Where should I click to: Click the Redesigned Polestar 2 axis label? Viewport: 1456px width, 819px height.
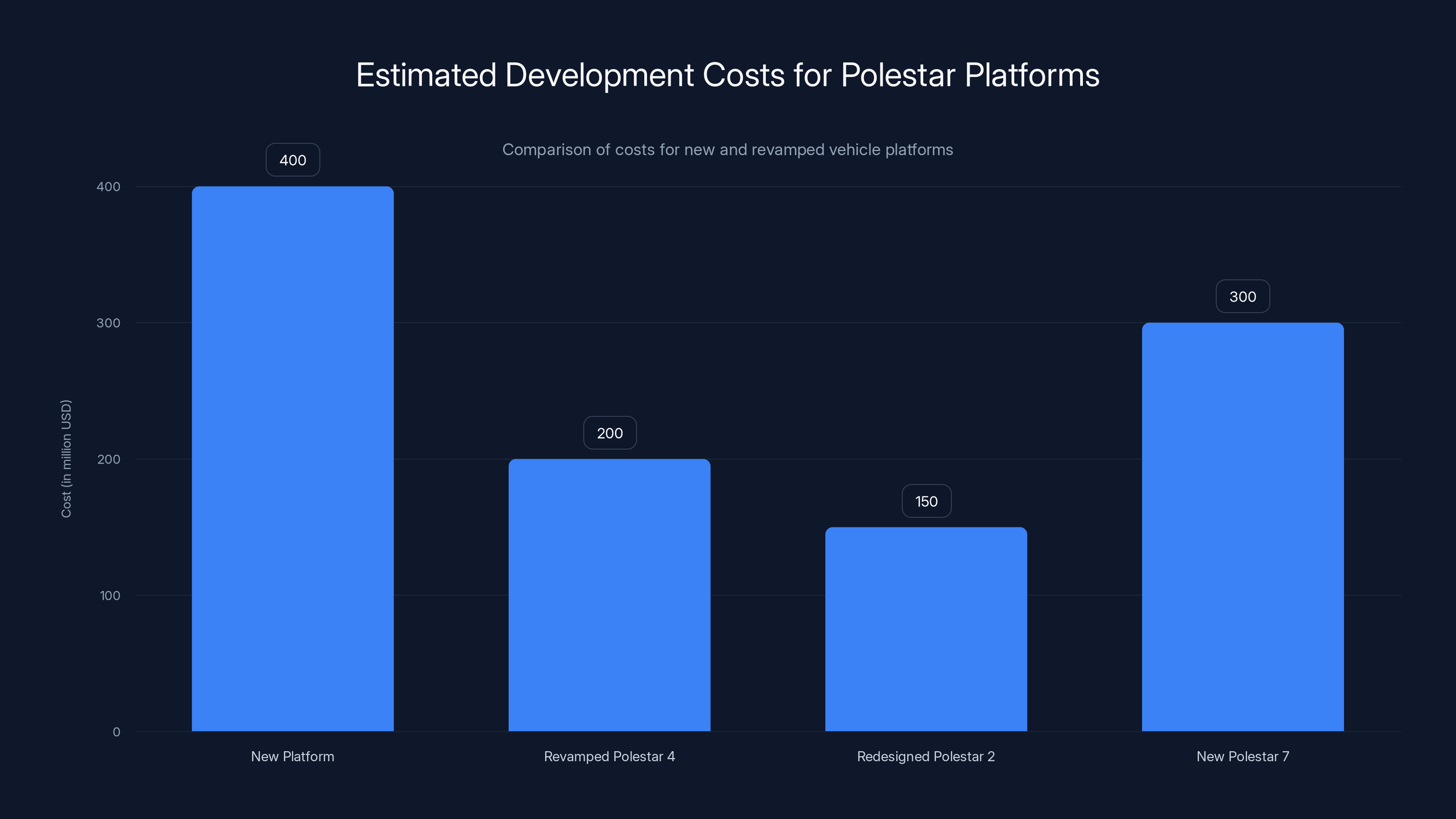pos(926,756)
